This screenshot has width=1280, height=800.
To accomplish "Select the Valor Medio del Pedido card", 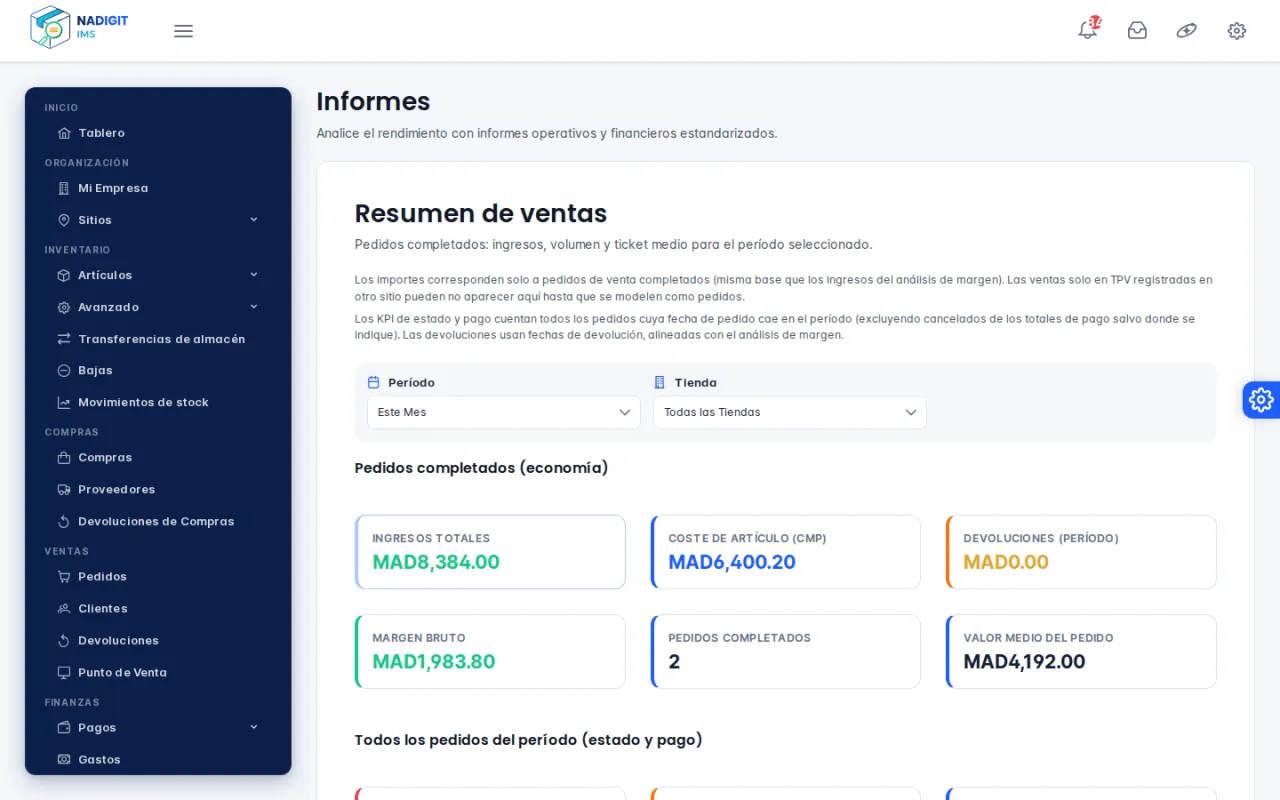I will click(1081, 651).
